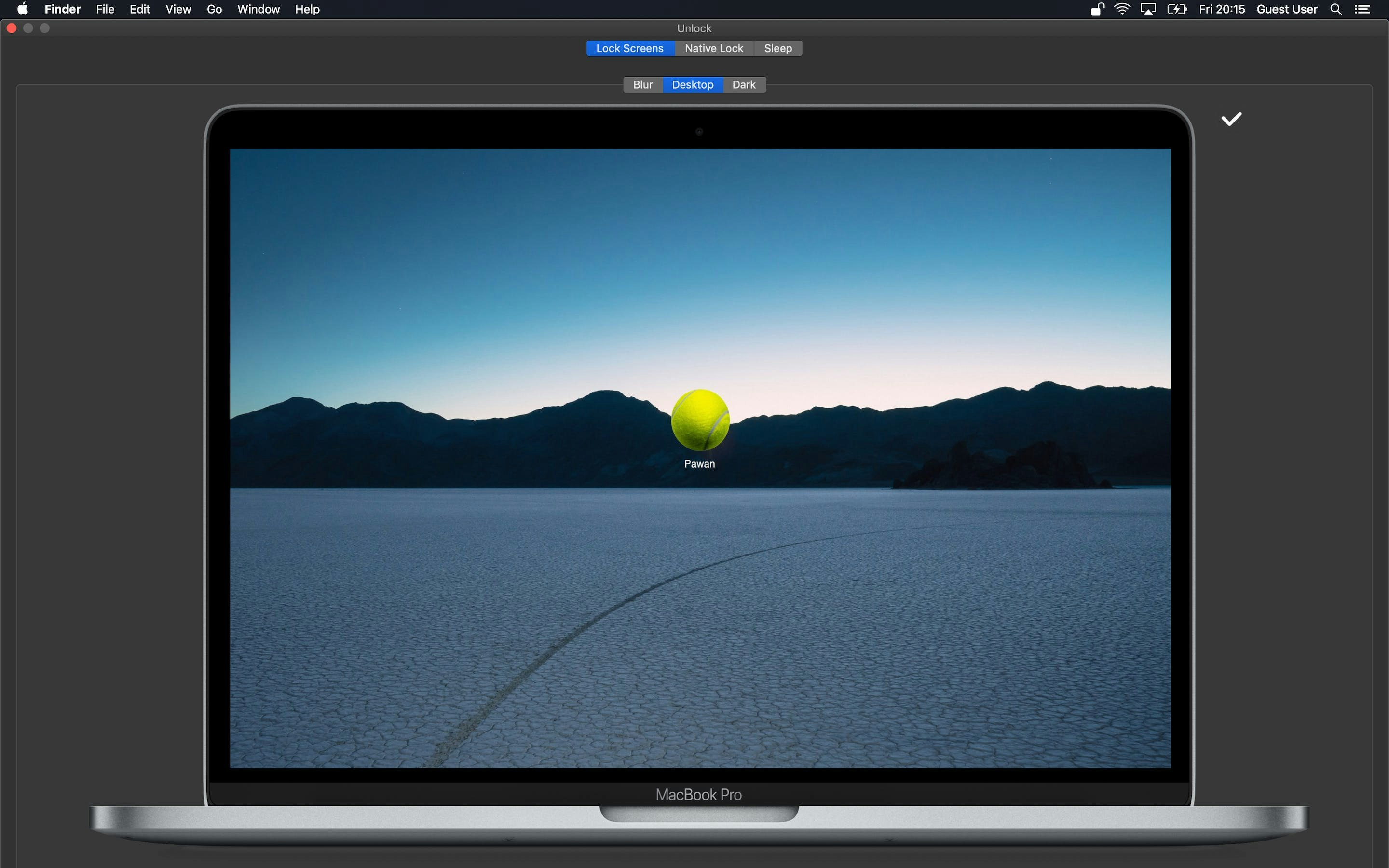
Task: Open the Window menu
Action: click(x=259, y=9)
